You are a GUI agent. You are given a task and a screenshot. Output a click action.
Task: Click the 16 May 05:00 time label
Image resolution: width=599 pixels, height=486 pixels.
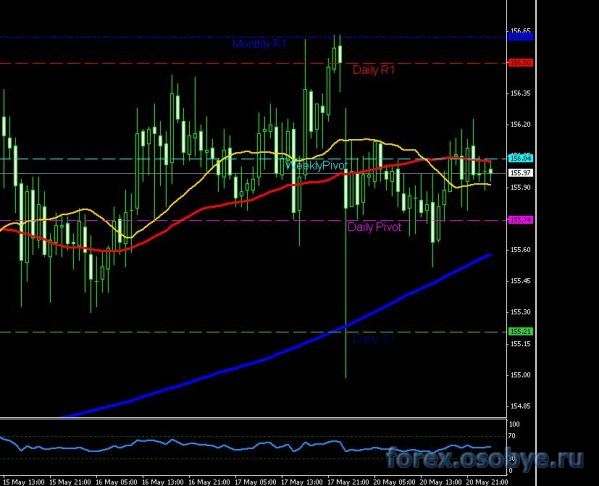point(117,482)
